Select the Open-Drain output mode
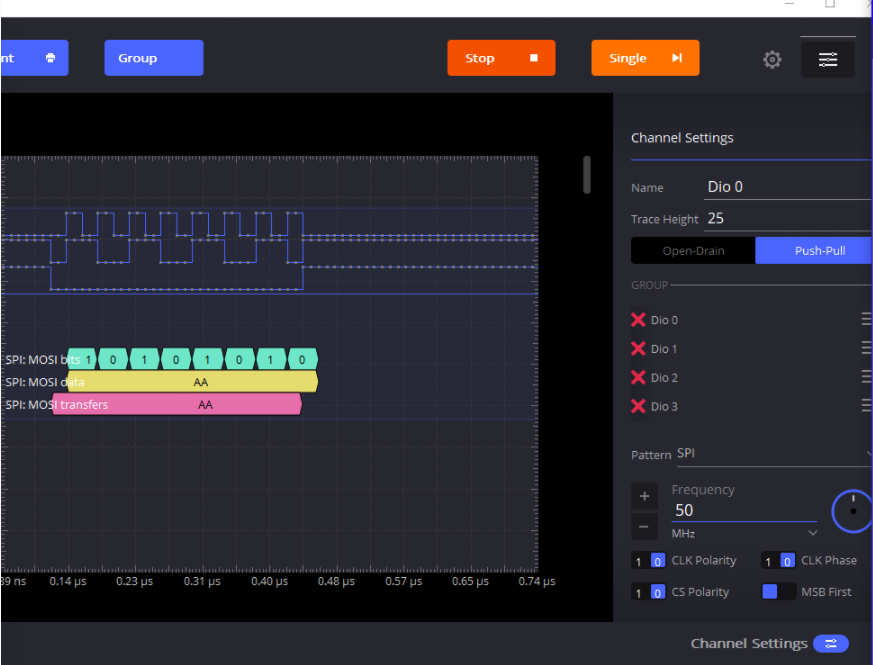The height and width of the screenshot is (665, 873). 693,251
